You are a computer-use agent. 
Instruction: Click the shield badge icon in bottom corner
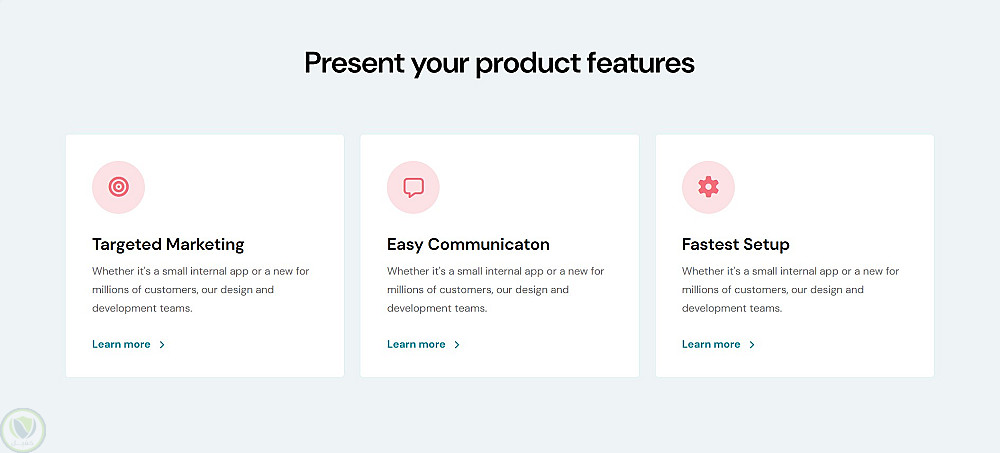point(23,430)
